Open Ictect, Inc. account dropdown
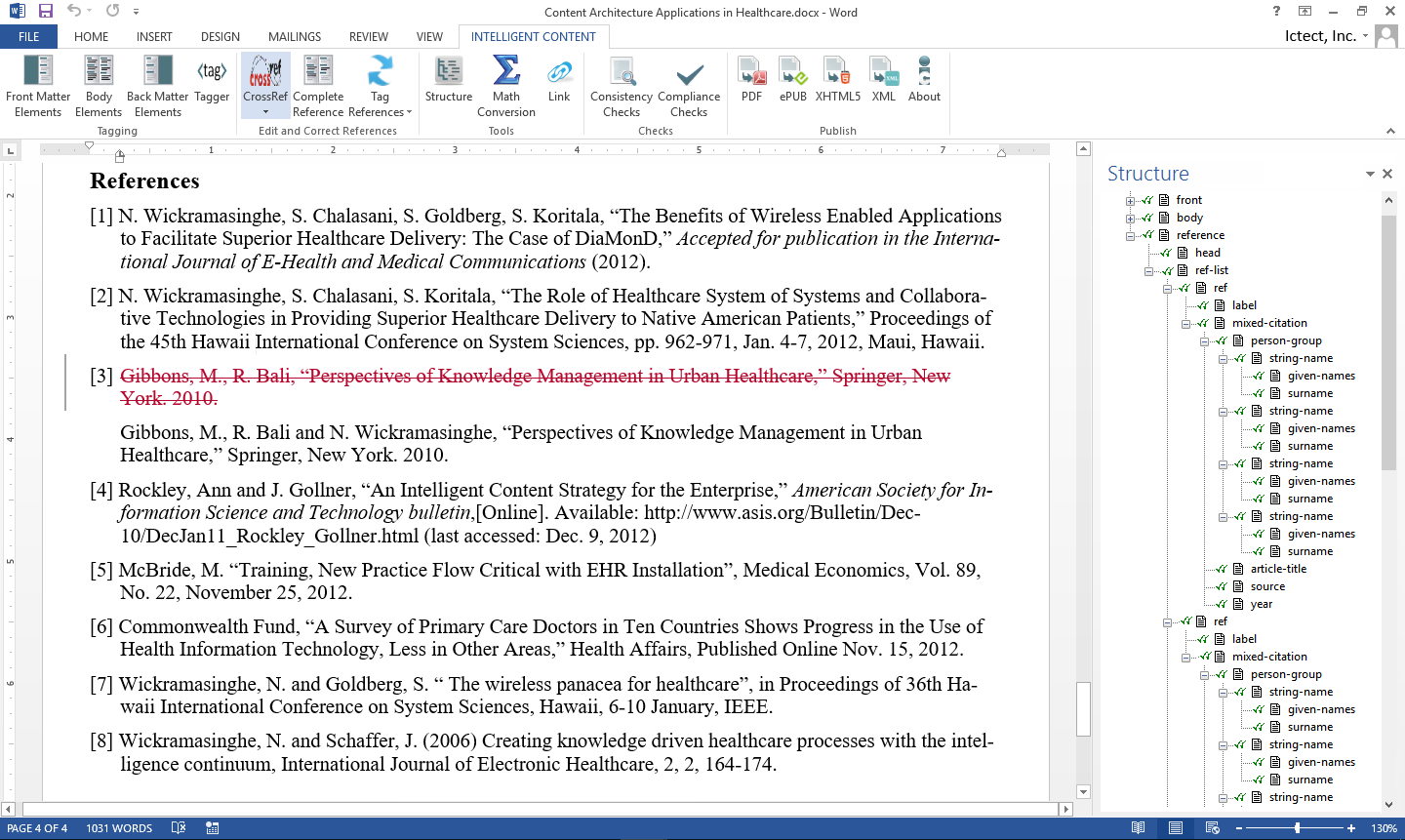Screen dimensions: 1405x840 (x=1366, y=36)
